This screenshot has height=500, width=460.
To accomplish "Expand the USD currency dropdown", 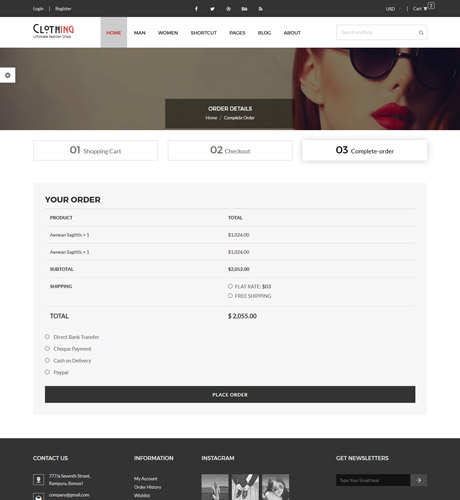I will point(393,9).
